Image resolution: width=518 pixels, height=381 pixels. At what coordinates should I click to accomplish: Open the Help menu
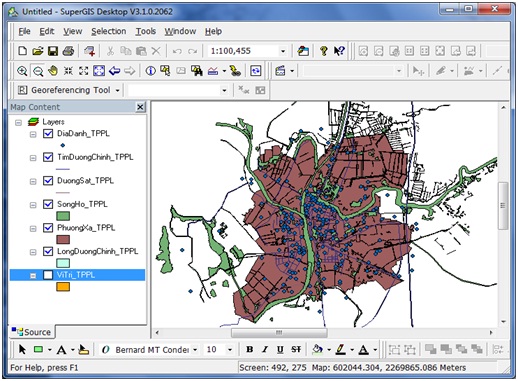pos(213,31)
